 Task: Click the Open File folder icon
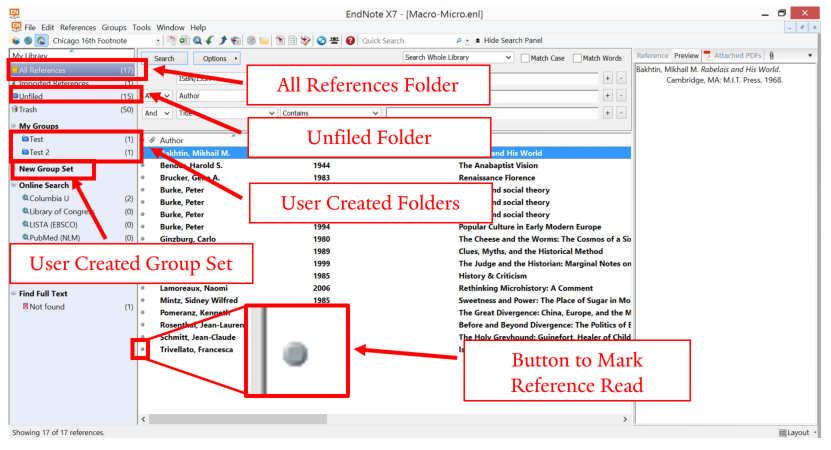click(x=264, y=41)
